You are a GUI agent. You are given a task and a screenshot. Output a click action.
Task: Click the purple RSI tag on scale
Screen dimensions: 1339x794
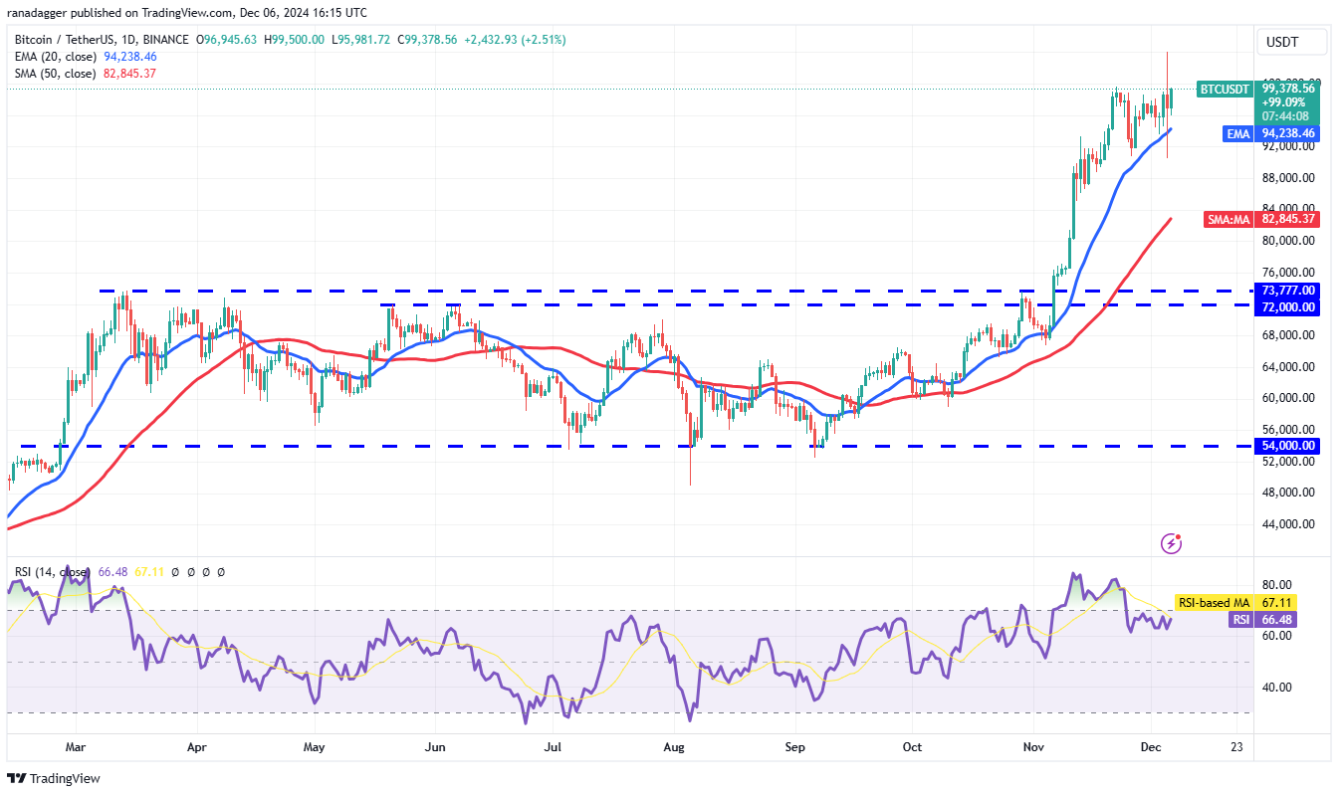click(x=1240, y=619)
